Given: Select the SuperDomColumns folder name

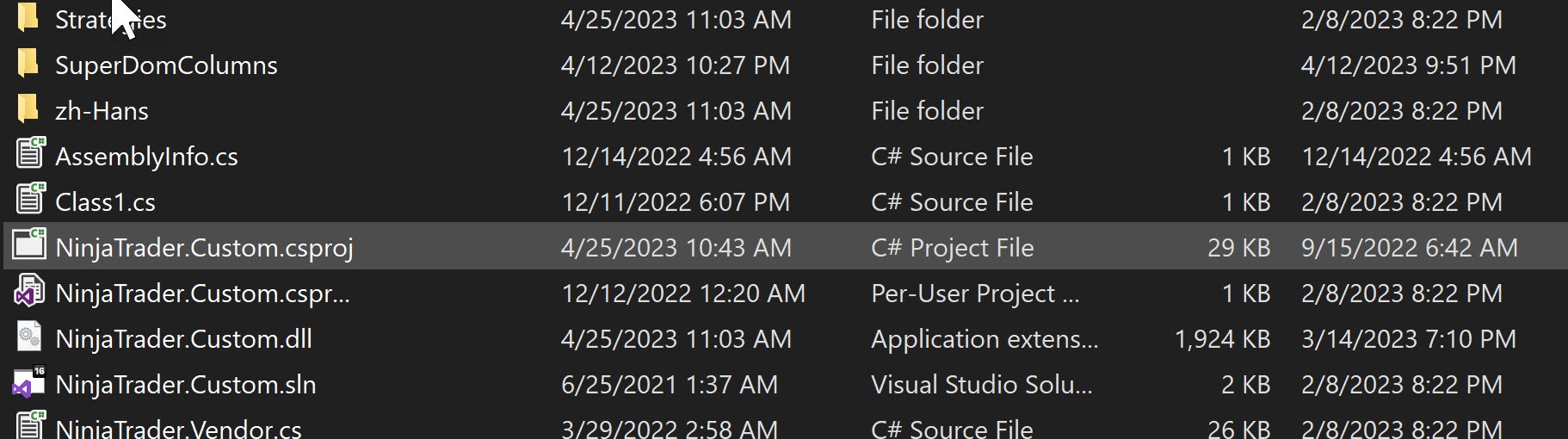Looking at the screenshot, I should point(166,65).
